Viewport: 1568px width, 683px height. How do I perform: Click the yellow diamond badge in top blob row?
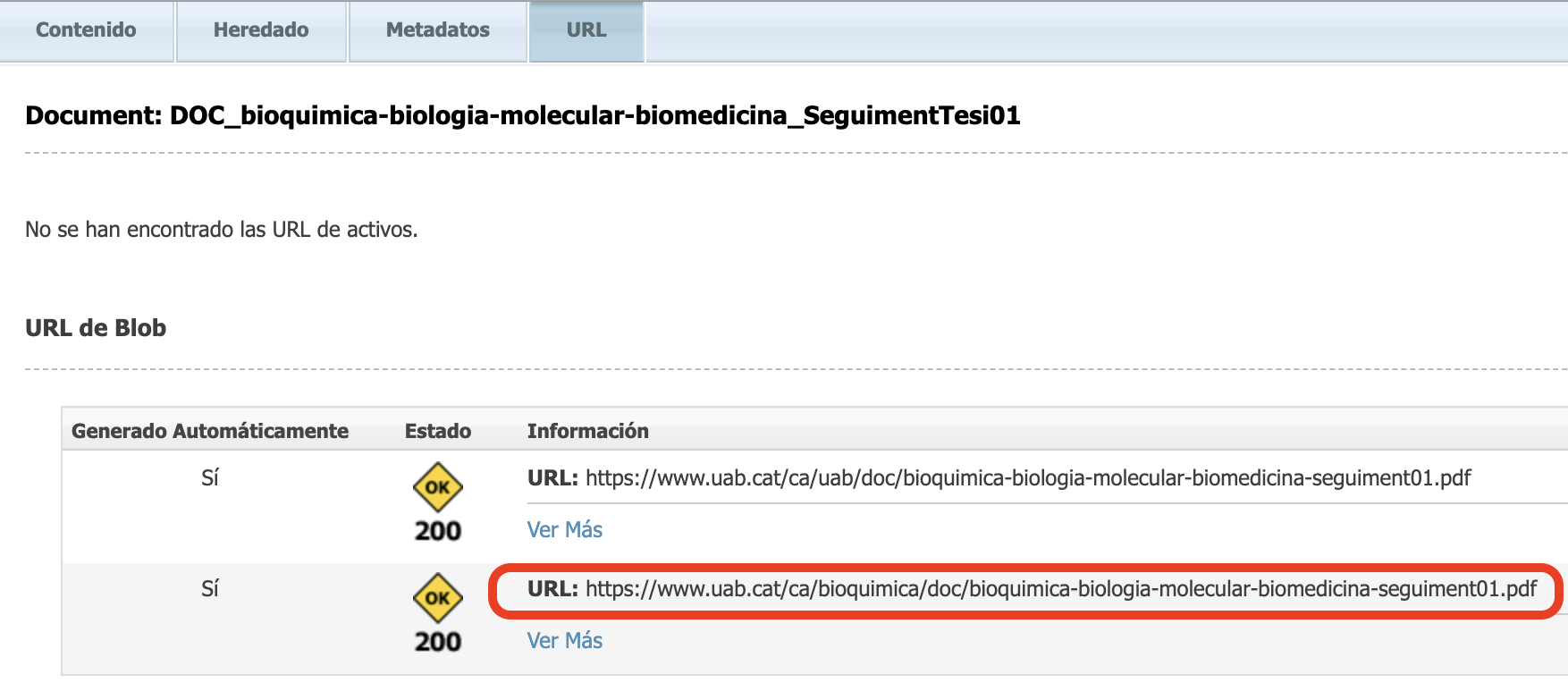[x=436, y=485]
